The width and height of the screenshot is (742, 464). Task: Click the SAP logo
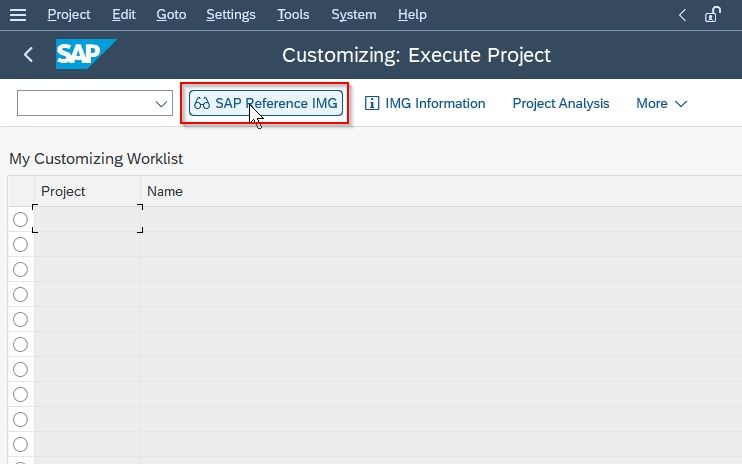[x=86, y=54]
